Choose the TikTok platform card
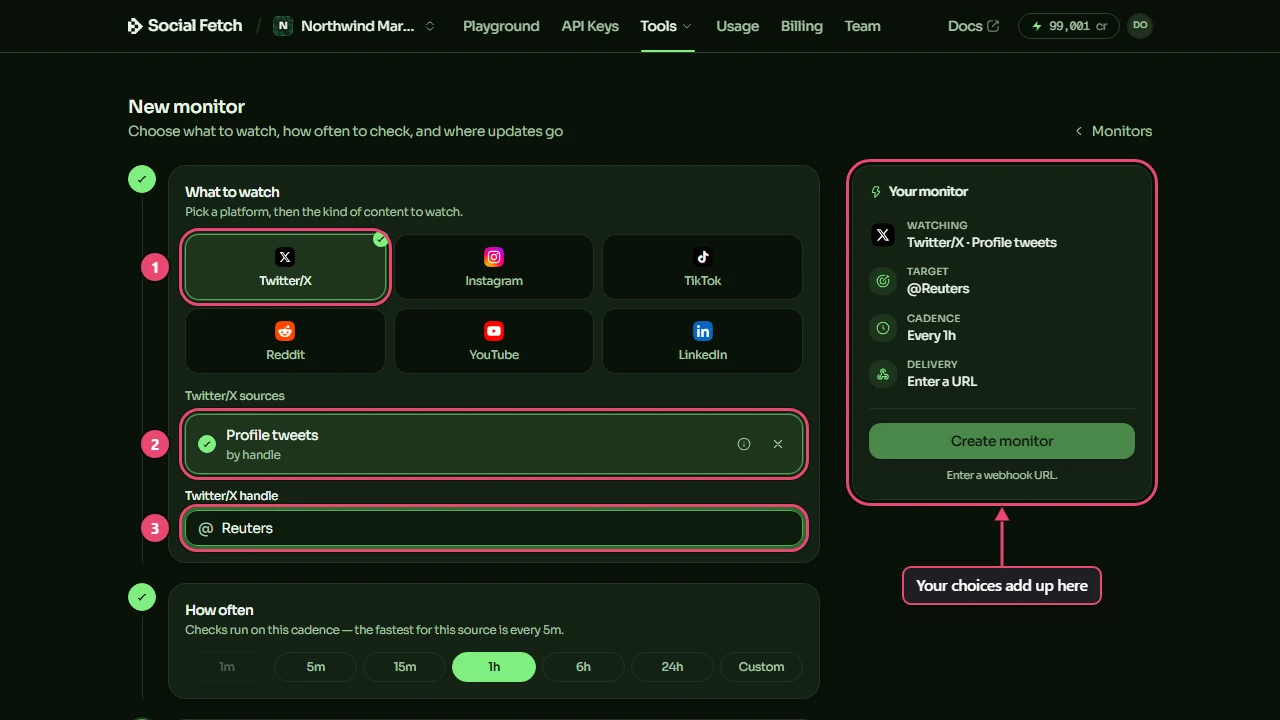Viewport: 1280px width, 720px height. [x=703, y=267]
